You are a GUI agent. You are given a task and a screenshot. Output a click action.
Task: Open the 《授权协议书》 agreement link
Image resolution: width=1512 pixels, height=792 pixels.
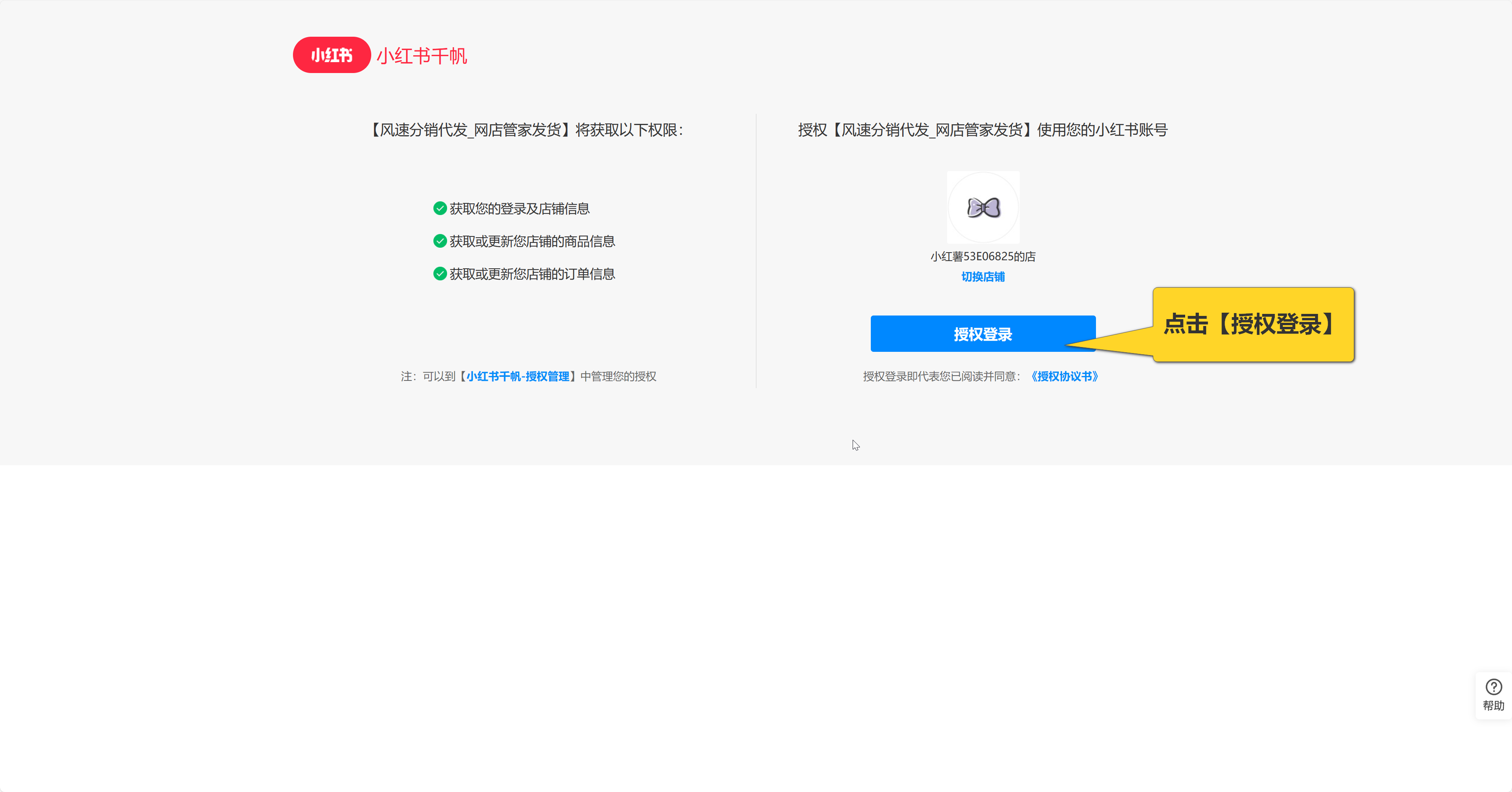click(1064, 377)
